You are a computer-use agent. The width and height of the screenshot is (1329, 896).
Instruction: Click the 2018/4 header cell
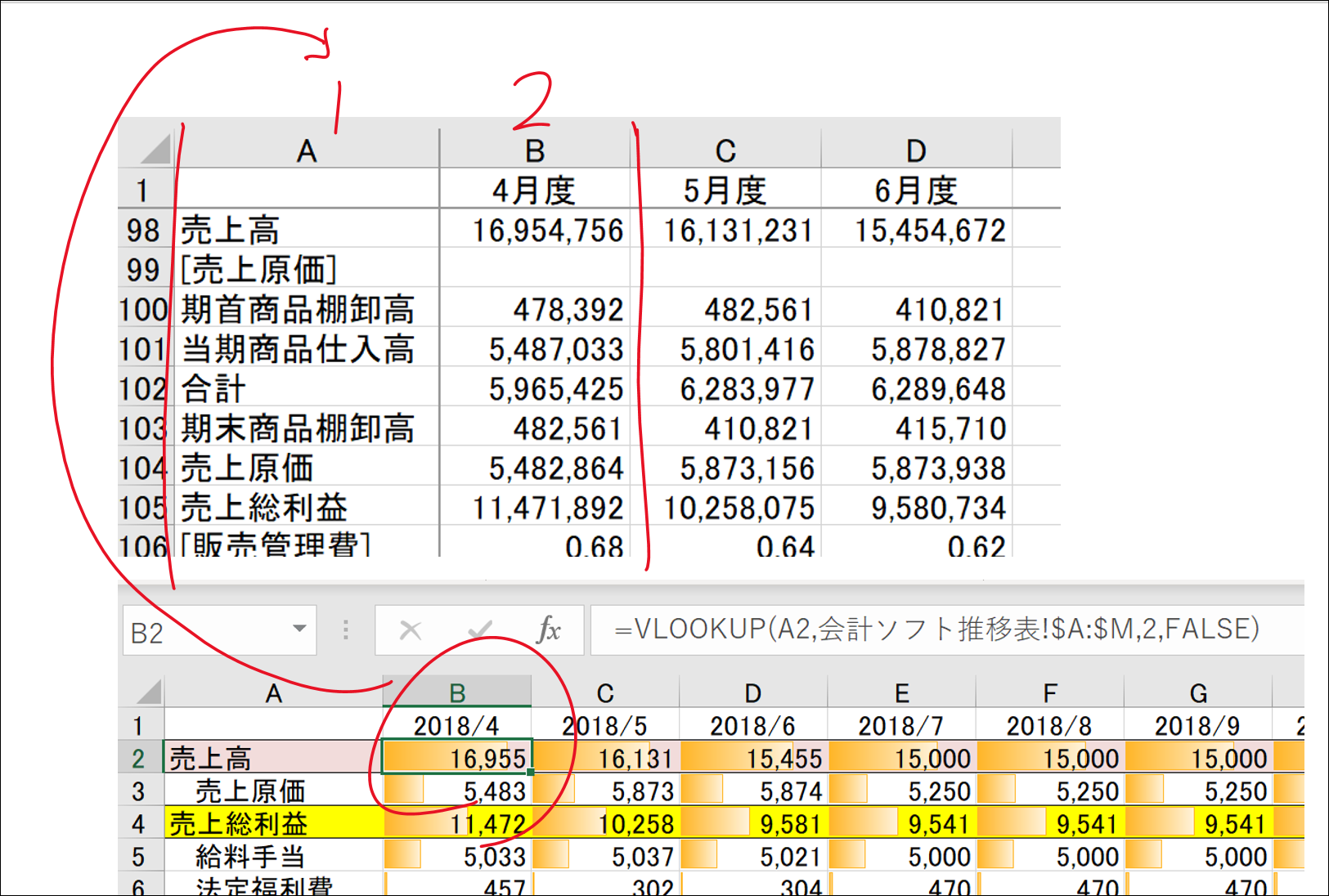coord(457,725)
